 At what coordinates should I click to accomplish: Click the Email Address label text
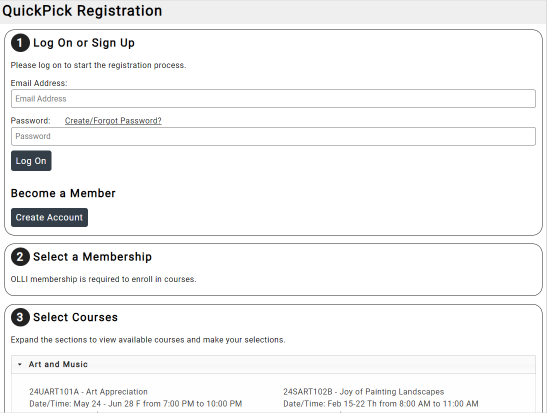(39, 83)
